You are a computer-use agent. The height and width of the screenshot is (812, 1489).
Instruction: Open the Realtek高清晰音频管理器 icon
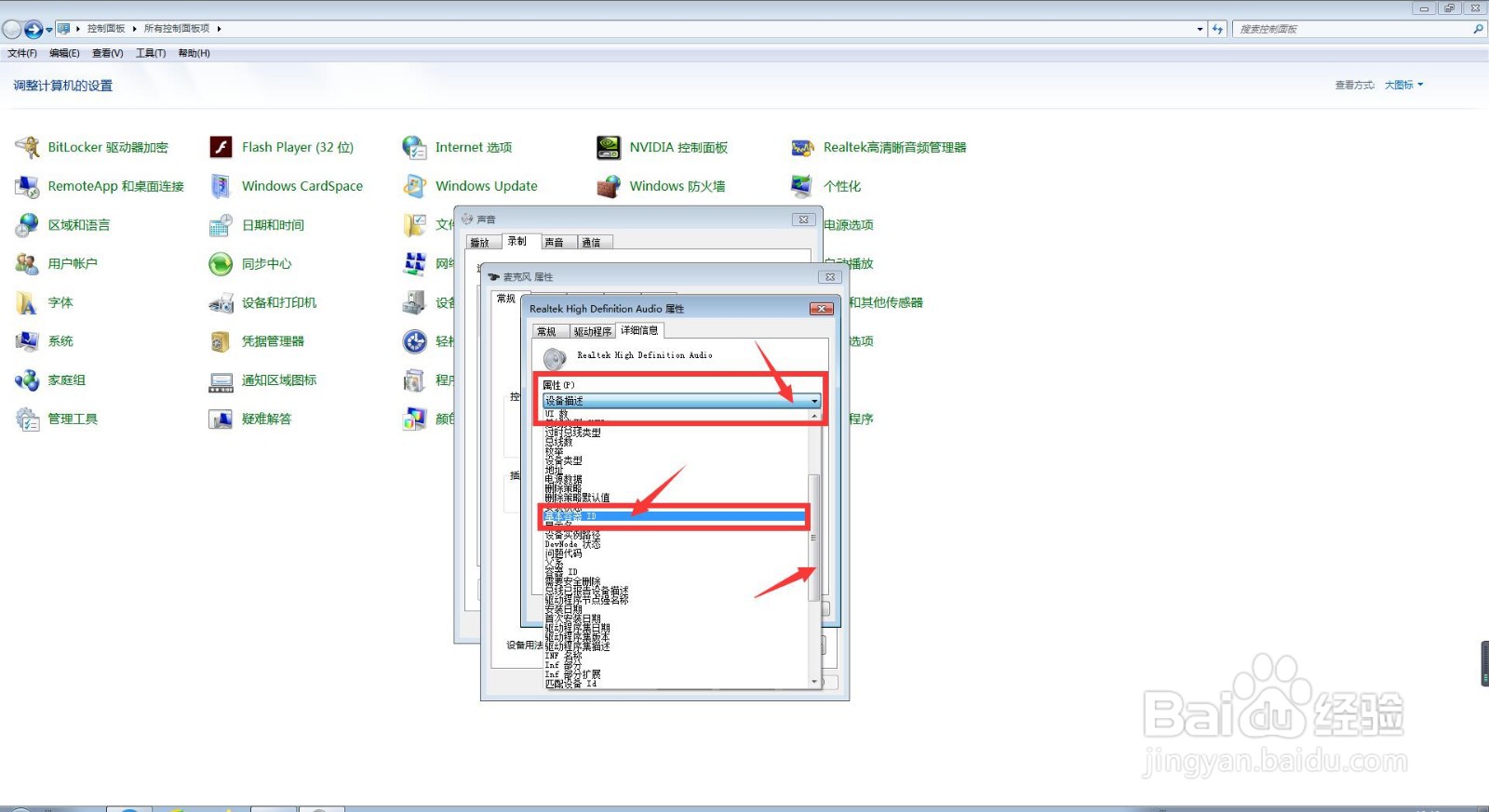(x=802, y=147)
